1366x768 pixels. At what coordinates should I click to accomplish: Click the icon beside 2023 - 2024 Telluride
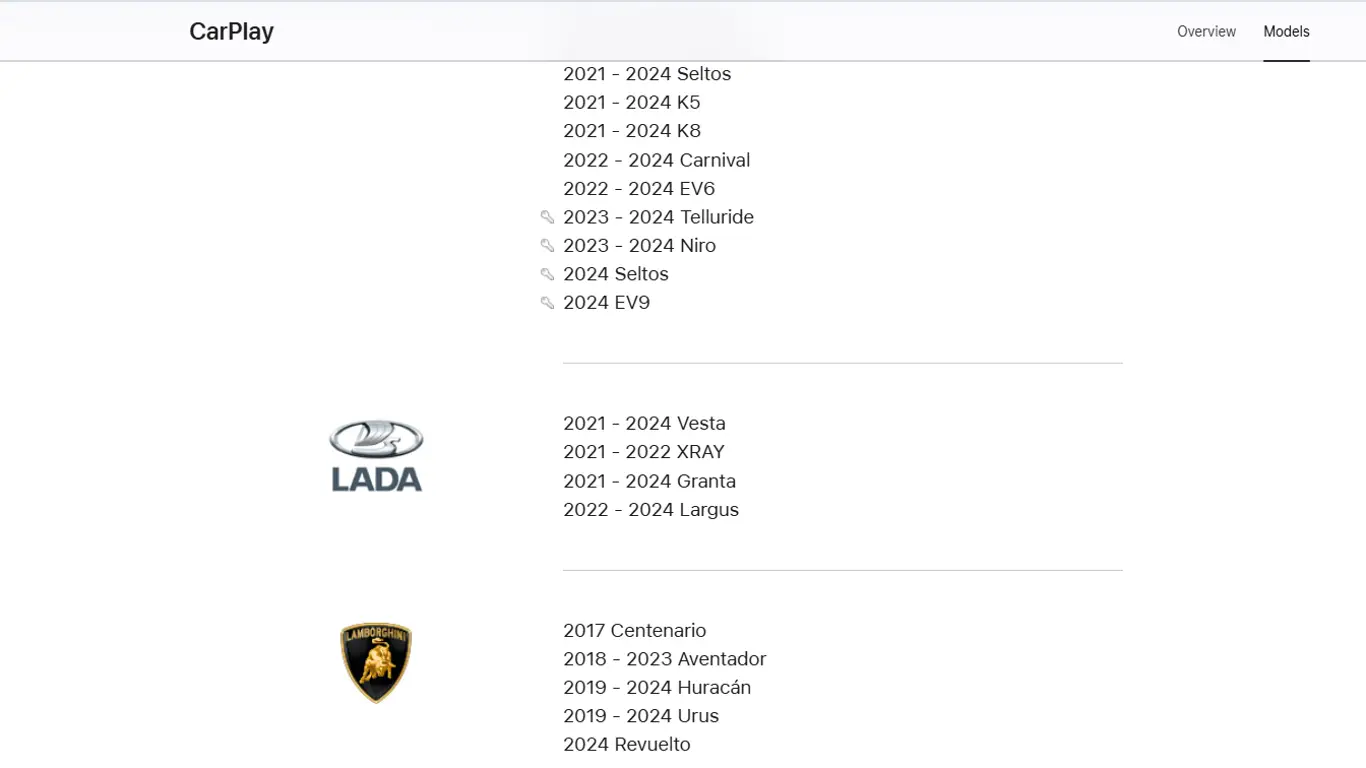pos(547,217)
